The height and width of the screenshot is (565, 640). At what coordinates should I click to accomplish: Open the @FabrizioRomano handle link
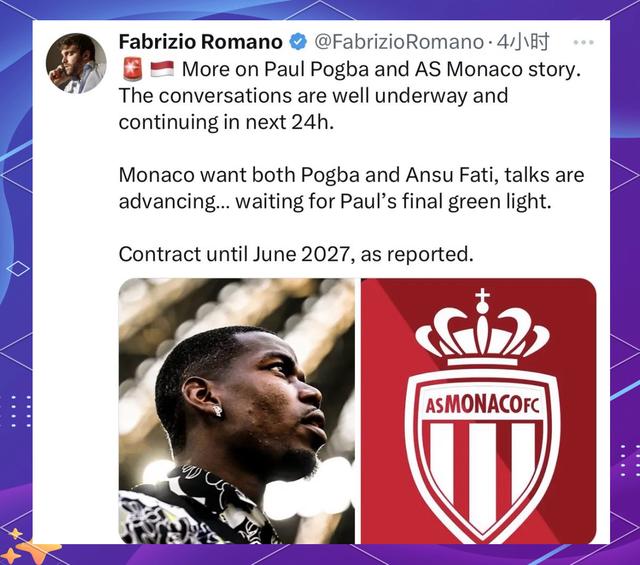pyautogui.click(x=400, y=42)
